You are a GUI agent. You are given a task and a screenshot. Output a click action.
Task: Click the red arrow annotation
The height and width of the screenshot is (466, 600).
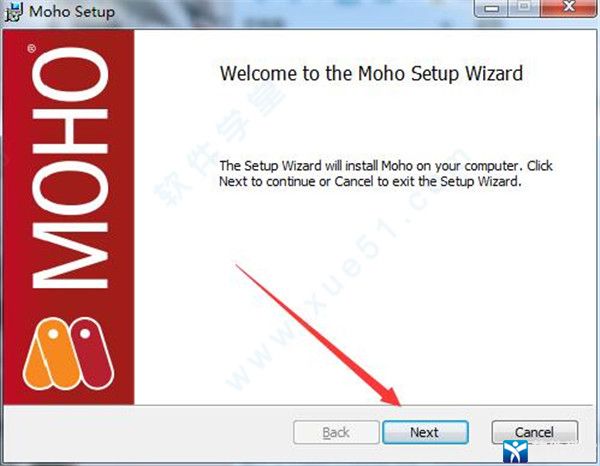[x=318, y=335]
